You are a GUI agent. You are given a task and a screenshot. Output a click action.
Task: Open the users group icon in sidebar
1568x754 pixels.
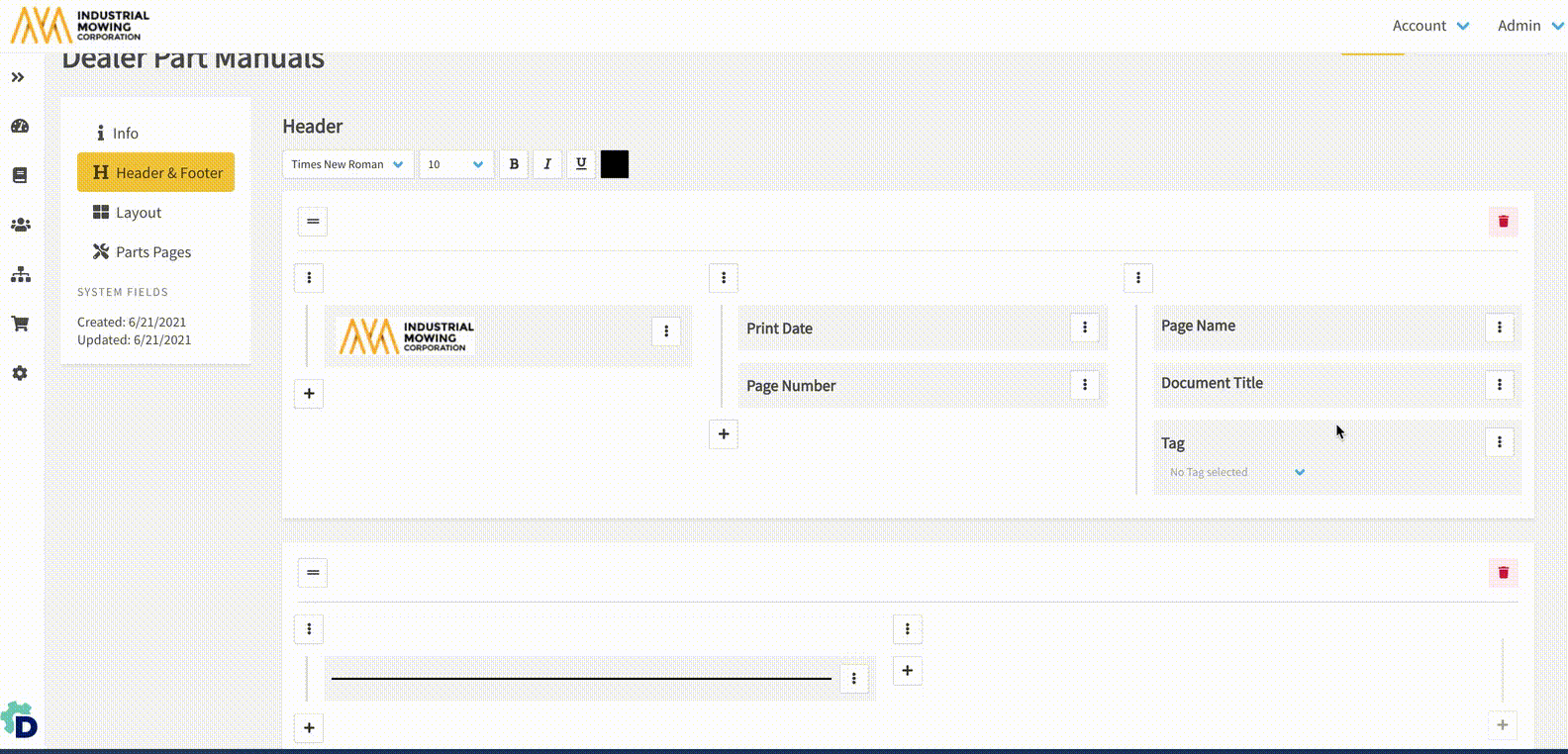pos(20,226)
